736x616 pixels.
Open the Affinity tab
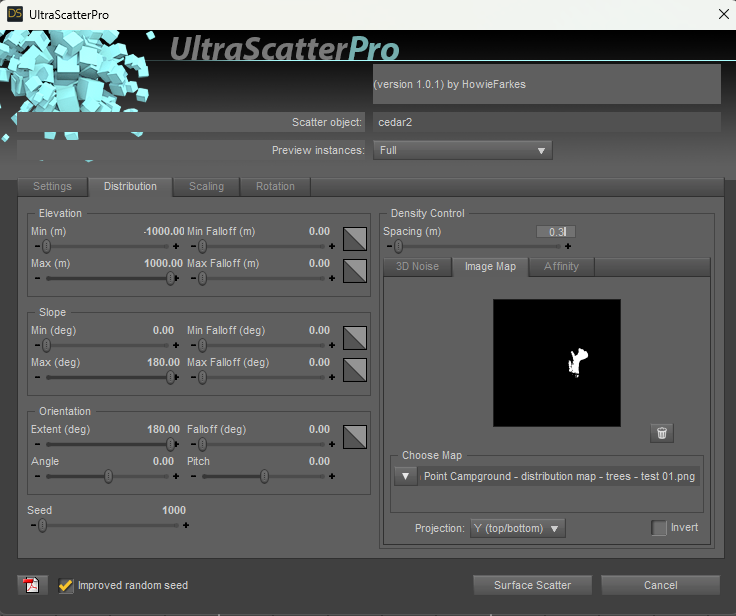click(561, 267)
